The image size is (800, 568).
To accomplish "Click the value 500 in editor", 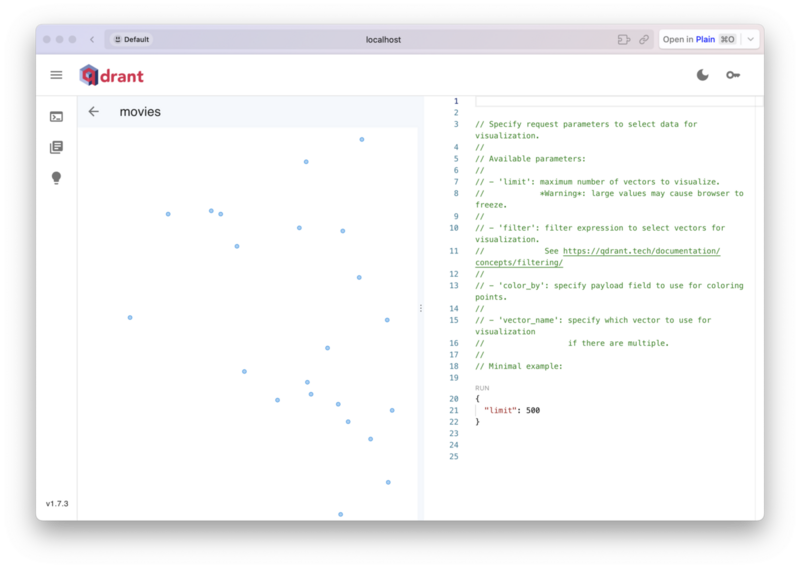I will click(533, 410).
